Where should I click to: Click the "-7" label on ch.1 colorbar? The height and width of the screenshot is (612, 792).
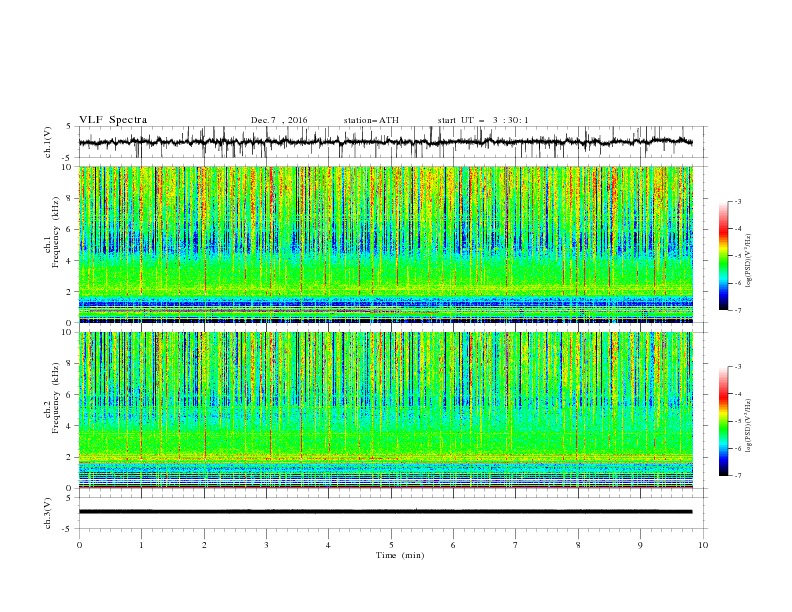coord(737,310)
